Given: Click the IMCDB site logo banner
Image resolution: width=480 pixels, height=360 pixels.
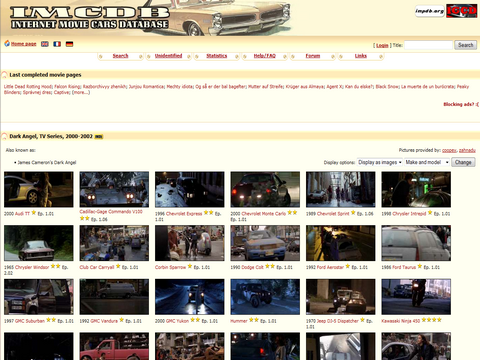Looking at the screenshot, I should coord(90,17).
